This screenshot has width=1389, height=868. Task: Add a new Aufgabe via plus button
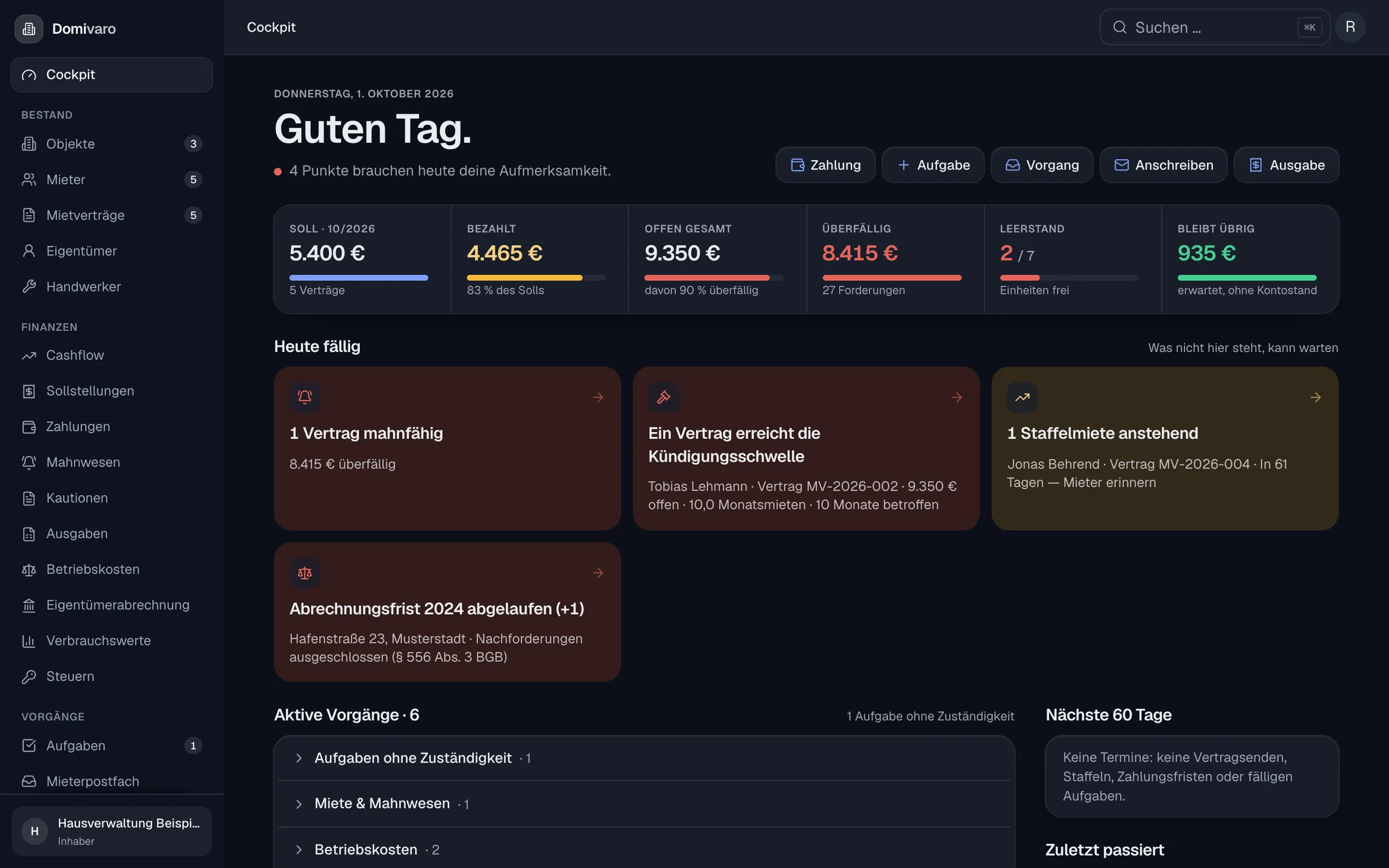933,165
